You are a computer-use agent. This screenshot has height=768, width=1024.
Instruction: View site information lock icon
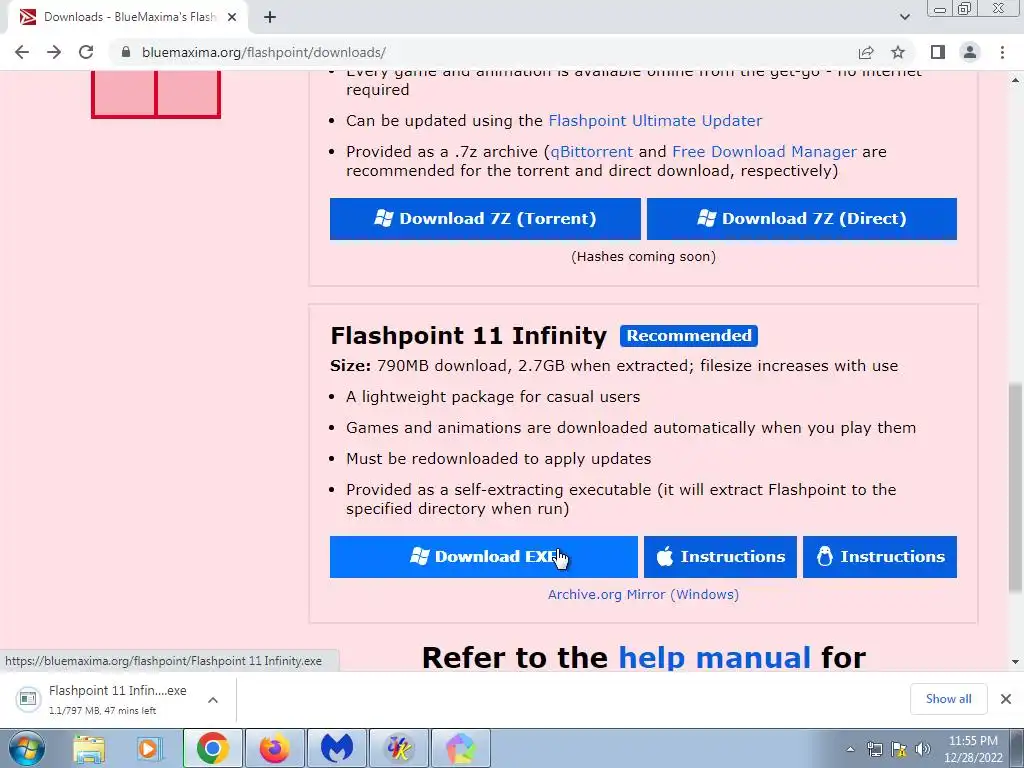pyautogui.click(x=126, y=52)
